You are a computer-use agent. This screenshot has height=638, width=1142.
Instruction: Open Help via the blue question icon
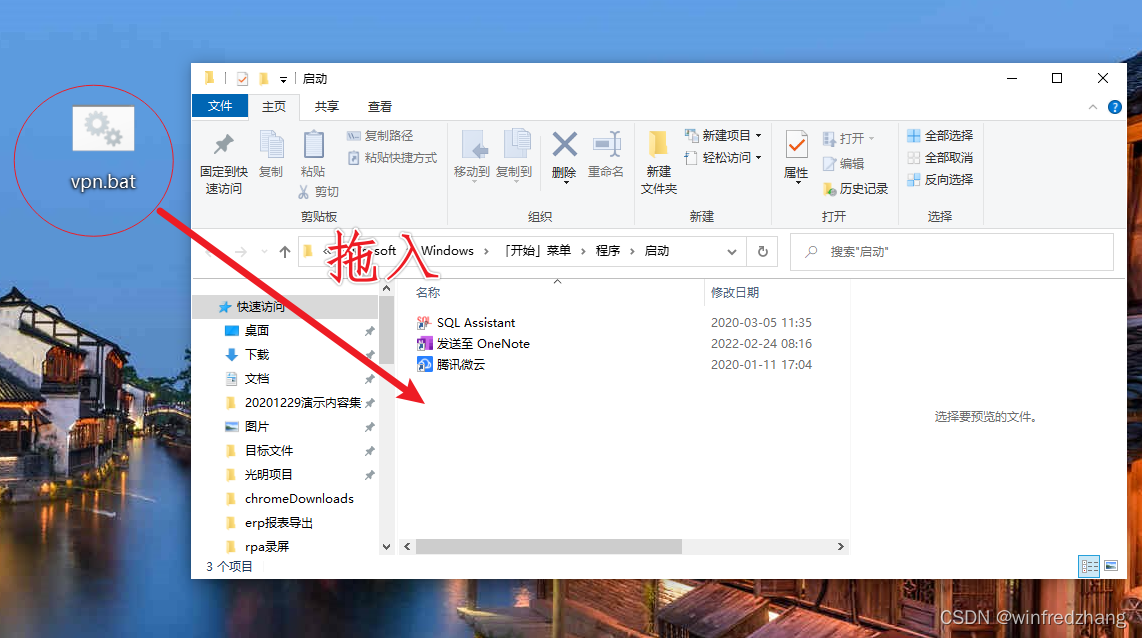[1114, 107]
